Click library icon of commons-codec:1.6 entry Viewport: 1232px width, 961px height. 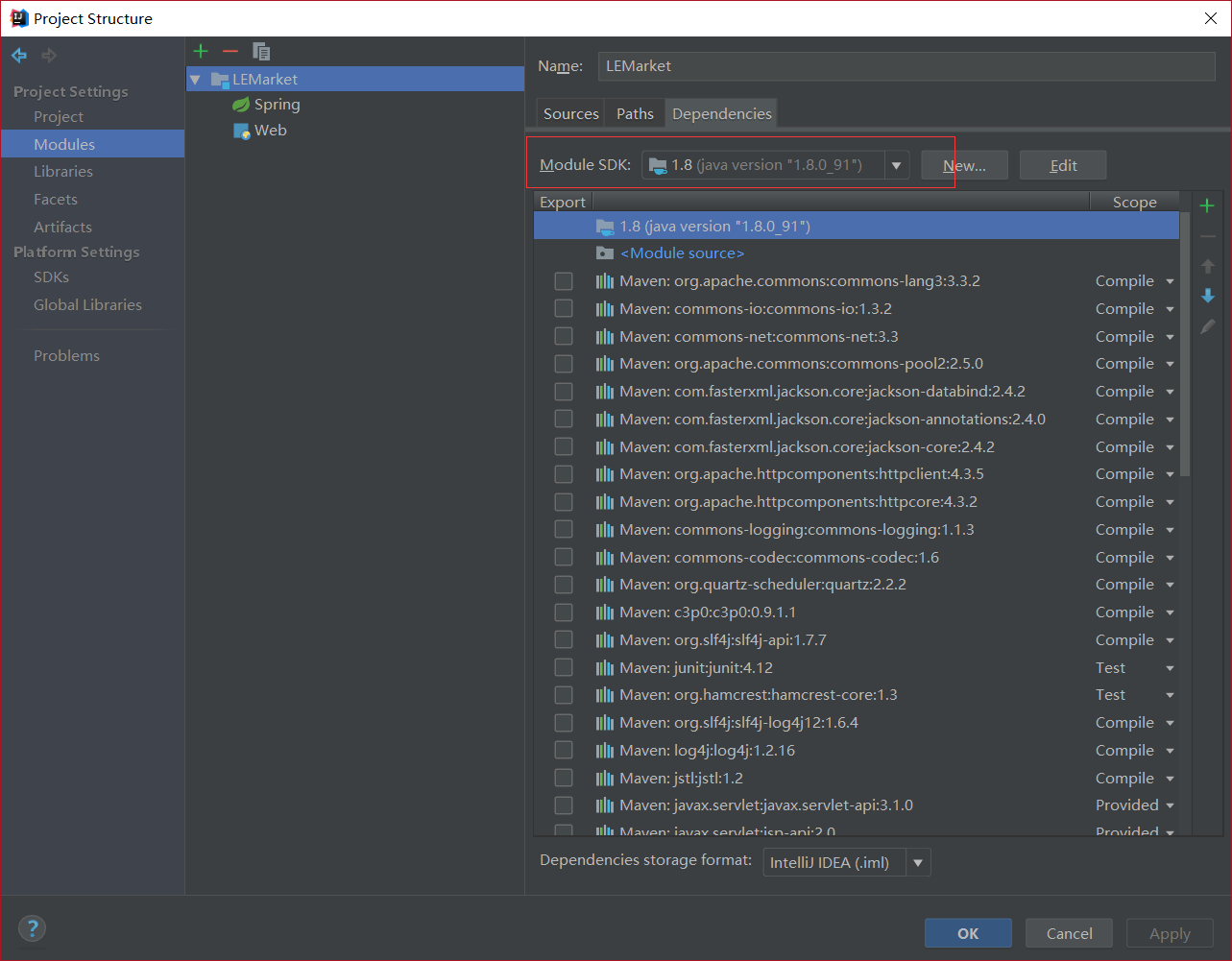click(x=604, y=558)
